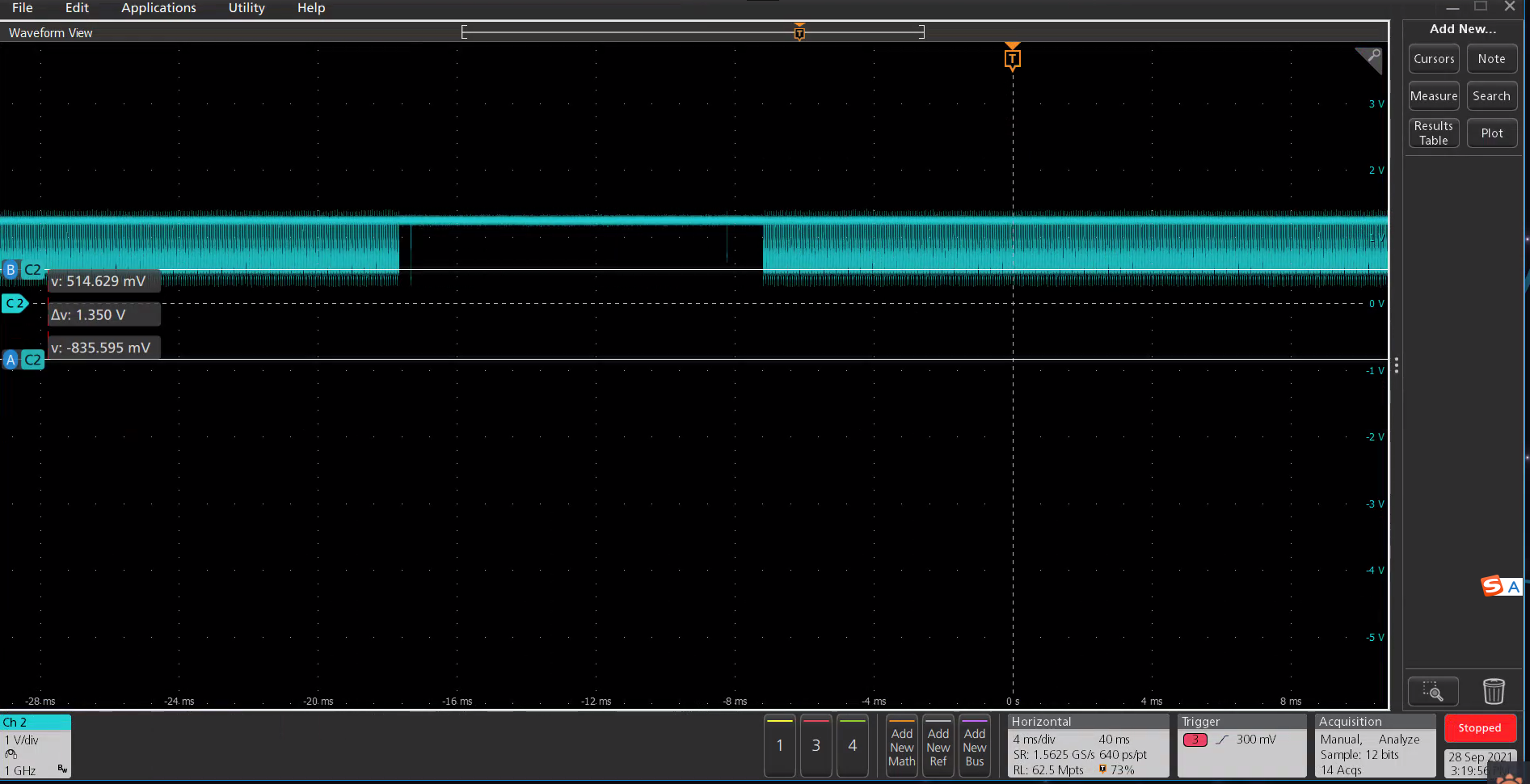Click the trash can delete icon
The width and height of the screenshot is (1530, 784).
pos(1494,692)
